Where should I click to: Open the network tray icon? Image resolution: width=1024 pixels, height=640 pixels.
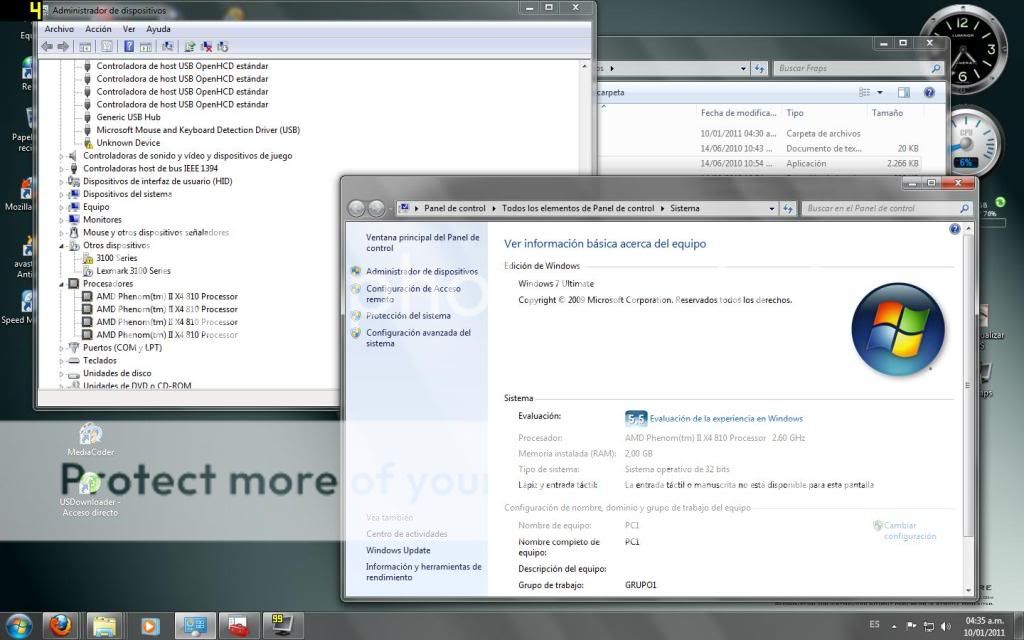[928, 626]
